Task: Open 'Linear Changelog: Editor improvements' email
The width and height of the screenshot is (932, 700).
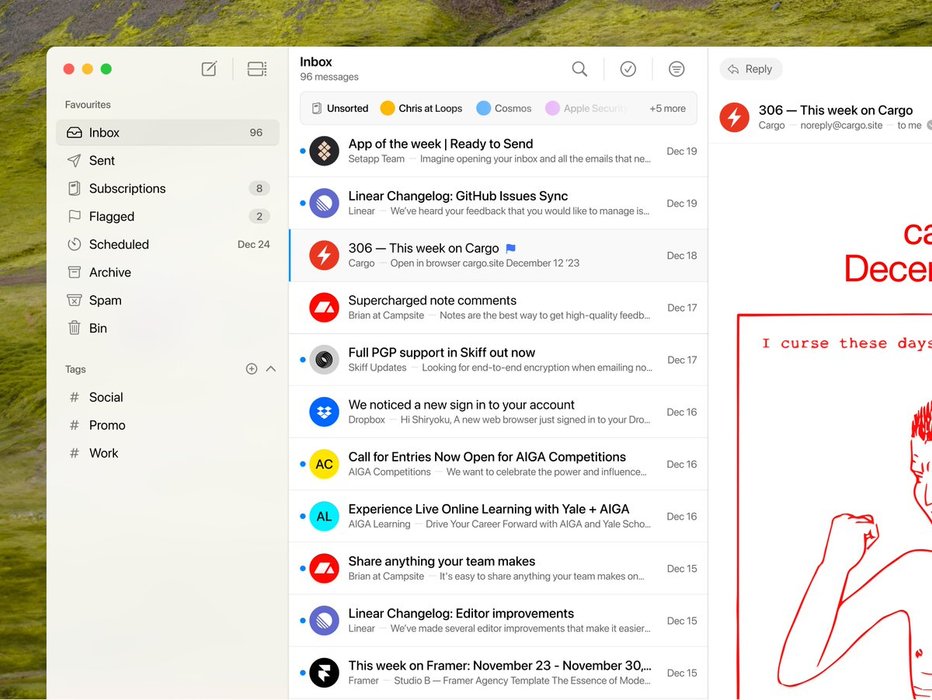Action: tap(498, 620)
